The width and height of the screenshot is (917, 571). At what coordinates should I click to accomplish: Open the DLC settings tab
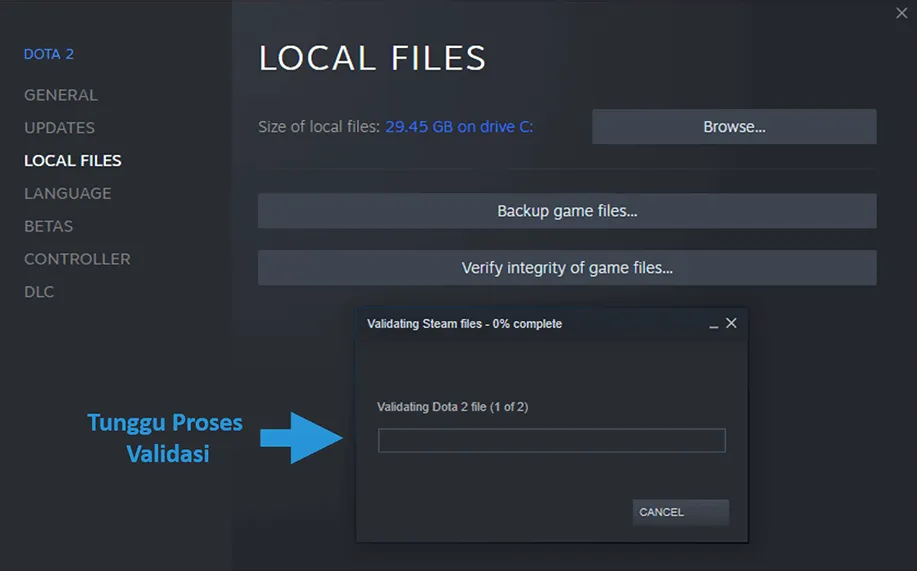39,291
